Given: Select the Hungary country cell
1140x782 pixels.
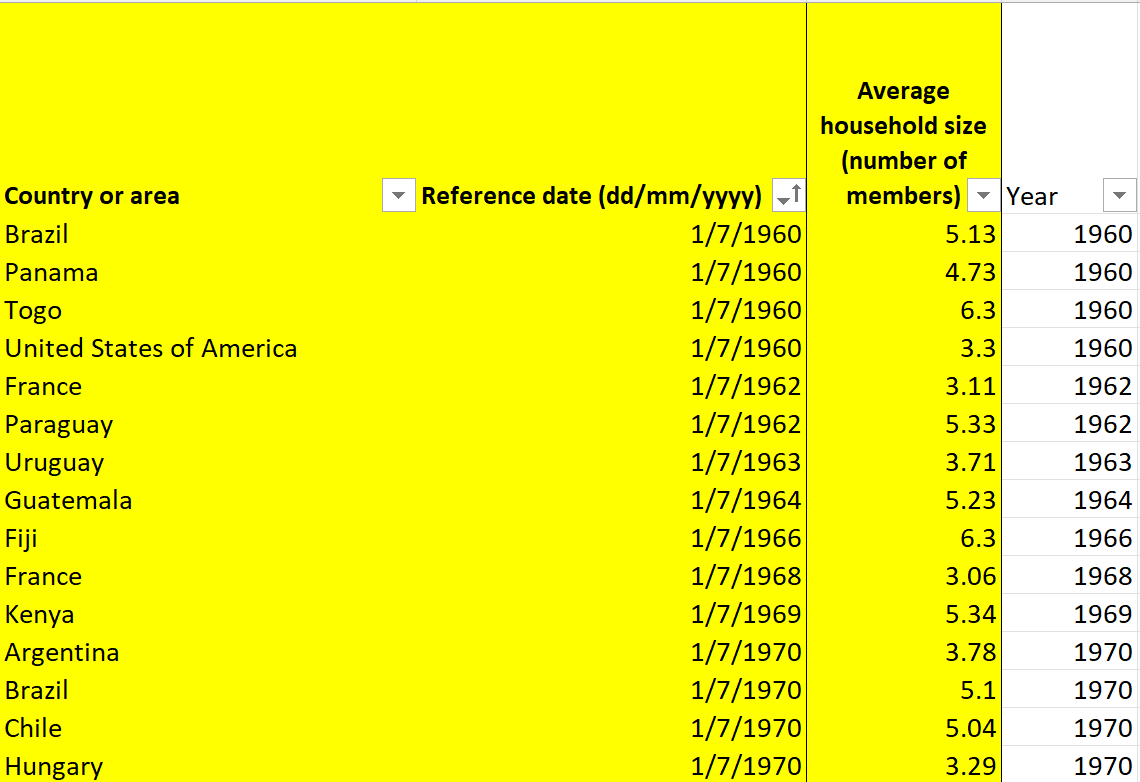Looking at the screenshot, I should pyautogui.click(x=54, y=767).
